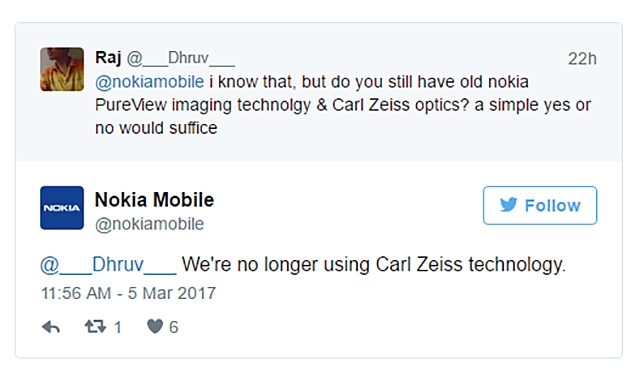The height and width of the screenshot is (372, 640).
Task: Click the Twitter bird icon in the Follow button
Action: point(509,205)
